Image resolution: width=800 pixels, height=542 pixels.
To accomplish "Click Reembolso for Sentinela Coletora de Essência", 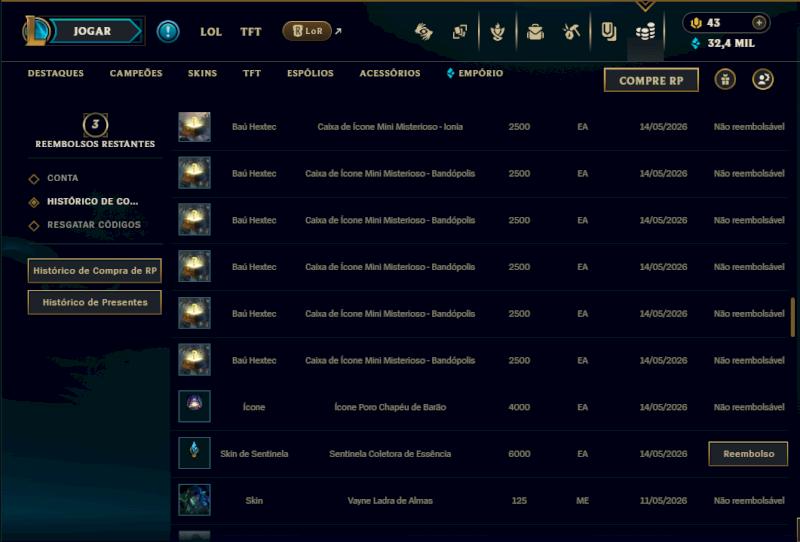I will pos(748,454).
